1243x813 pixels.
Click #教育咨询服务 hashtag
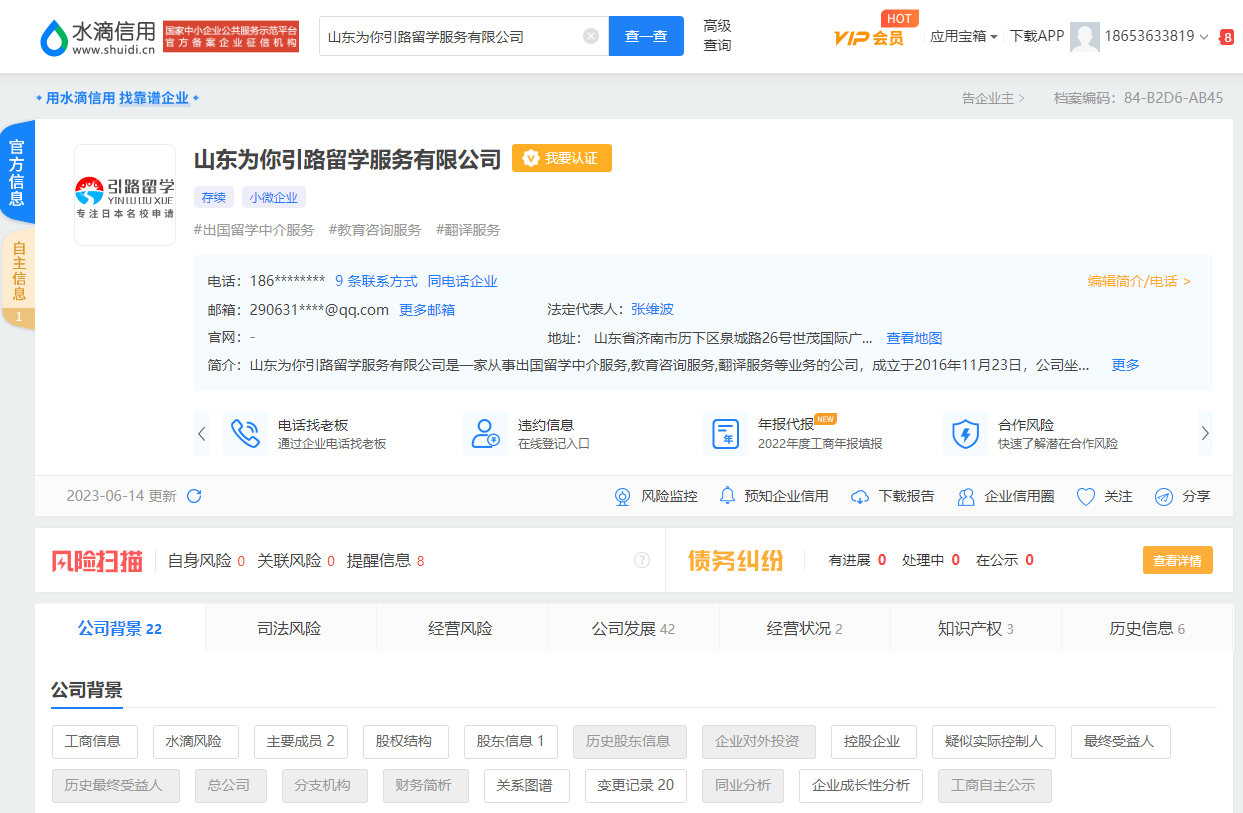375,230
